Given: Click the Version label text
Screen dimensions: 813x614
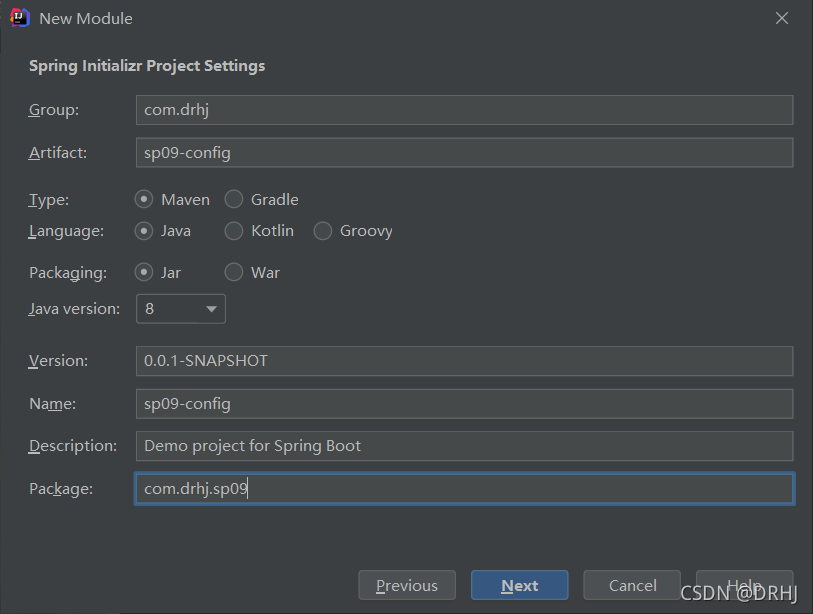Looking at the screenshot, I should pos(59,361).
